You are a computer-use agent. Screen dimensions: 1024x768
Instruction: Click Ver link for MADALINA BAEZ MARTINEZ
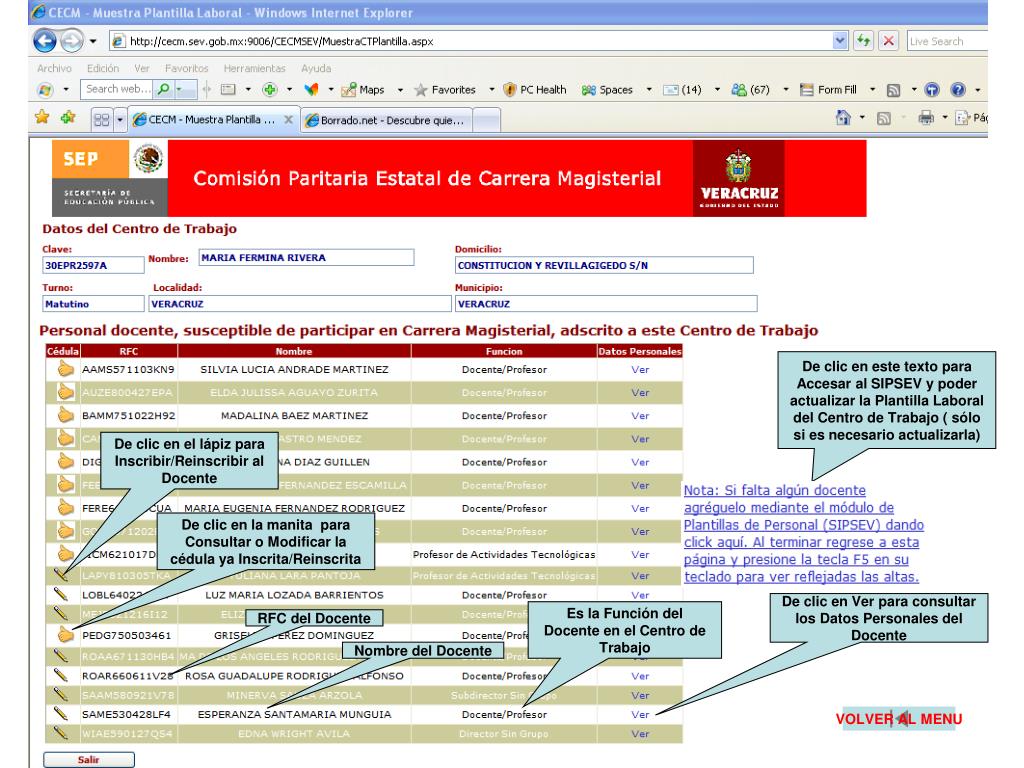(640, 415)
